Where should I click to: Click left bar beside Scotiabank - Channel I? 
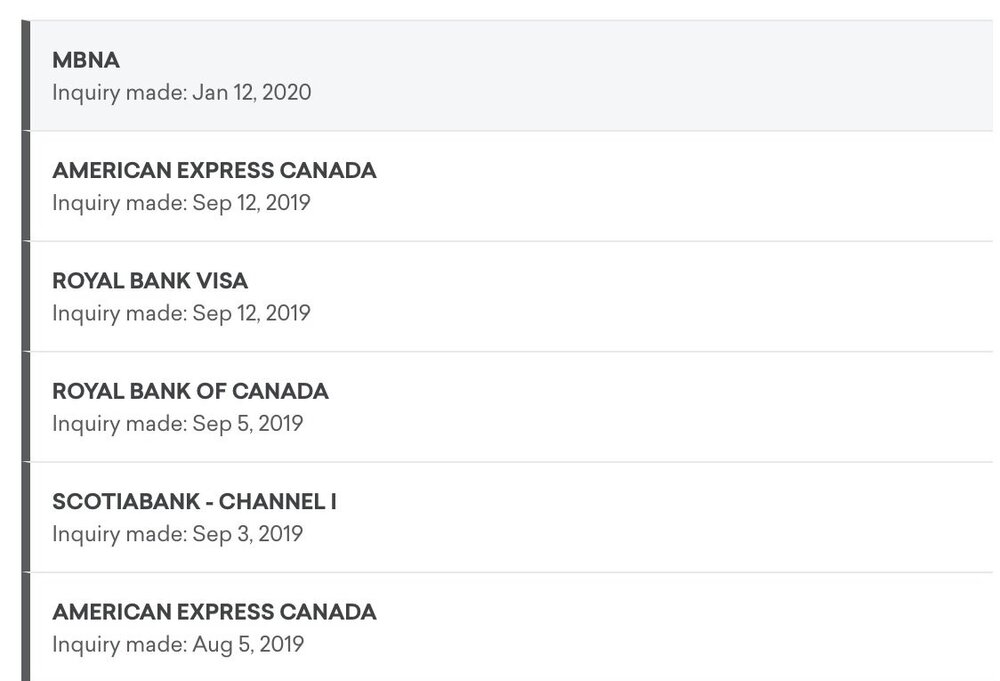tap(26, 518)
